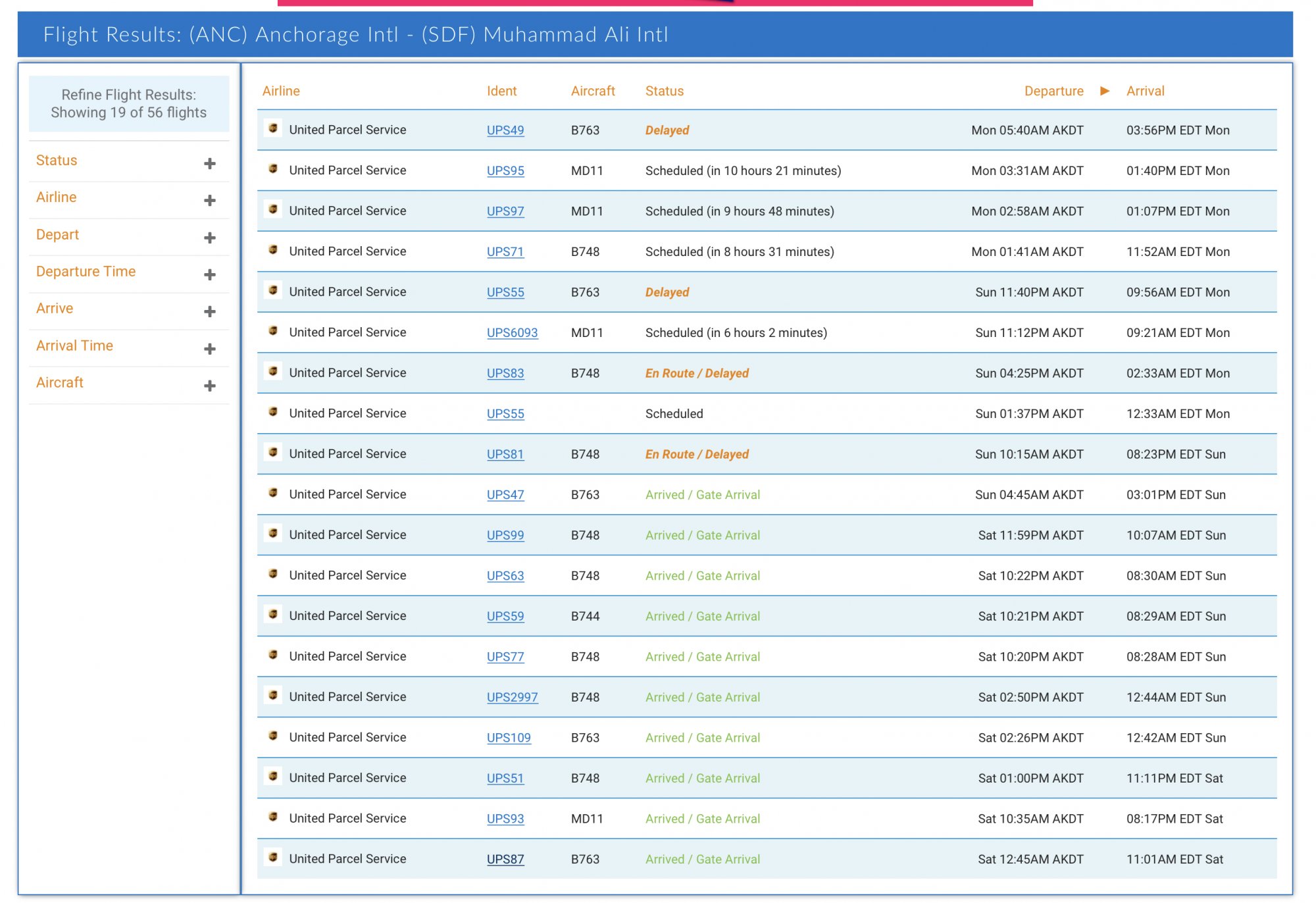
Task: Click the UPS logo icon beside UPS109
Action: 273,735
